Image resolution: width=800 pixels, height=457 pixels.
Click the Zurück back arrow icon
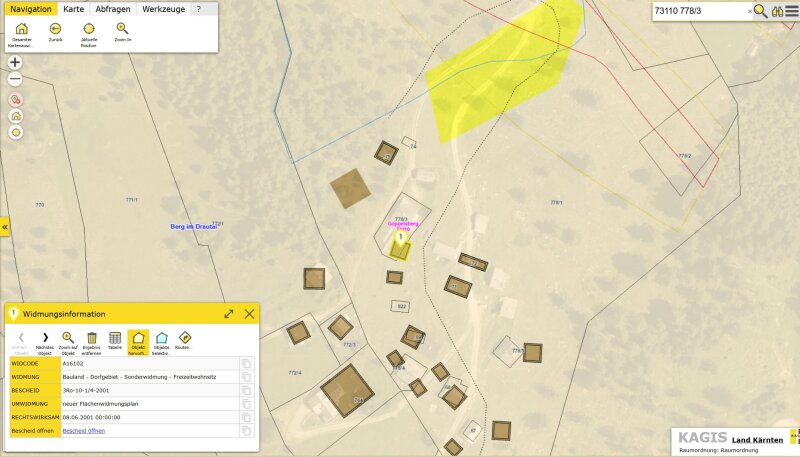55,29
